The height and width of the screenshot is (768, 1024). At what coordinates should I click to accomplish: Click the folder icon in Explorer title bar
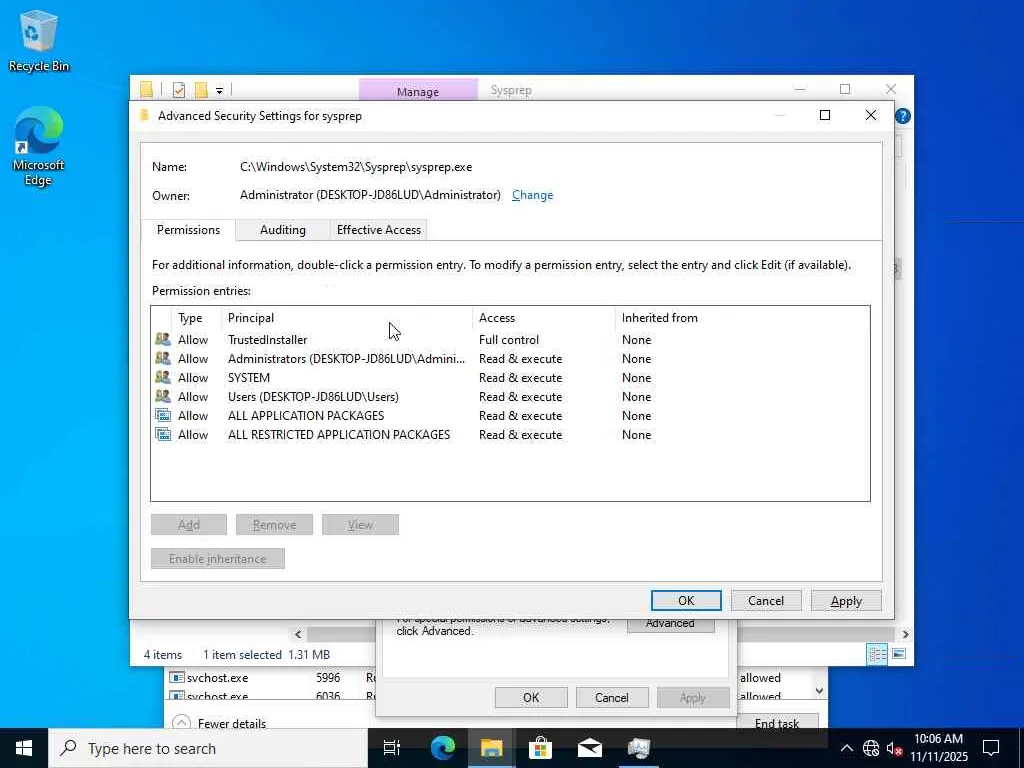(147, 89)
